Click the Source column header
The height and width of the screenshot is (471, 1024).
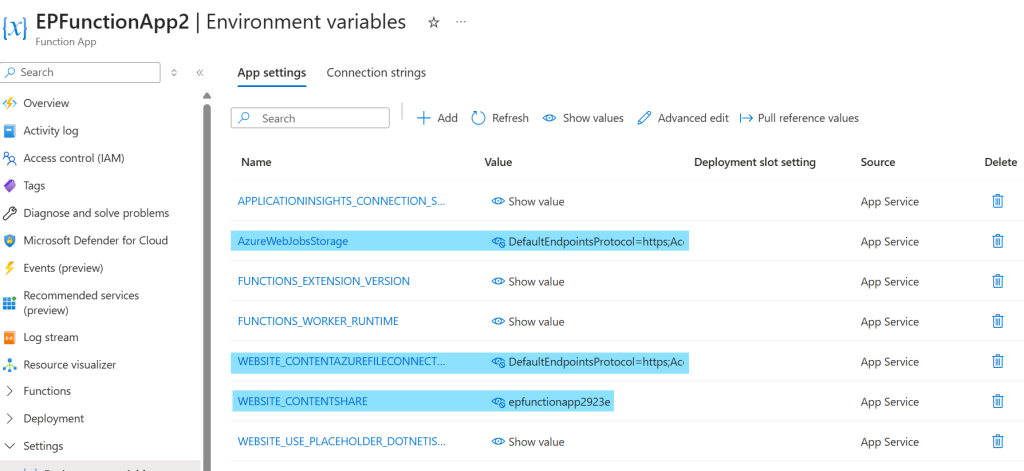(x=878, y=162)
